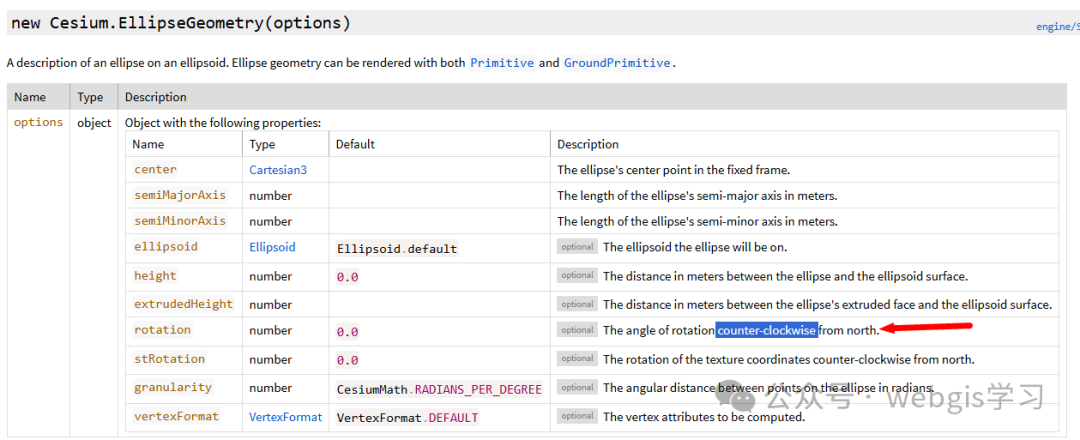Click the texture coordinates rotation description
Viewport: 1080px width, 440px height.
click(789, 359)
